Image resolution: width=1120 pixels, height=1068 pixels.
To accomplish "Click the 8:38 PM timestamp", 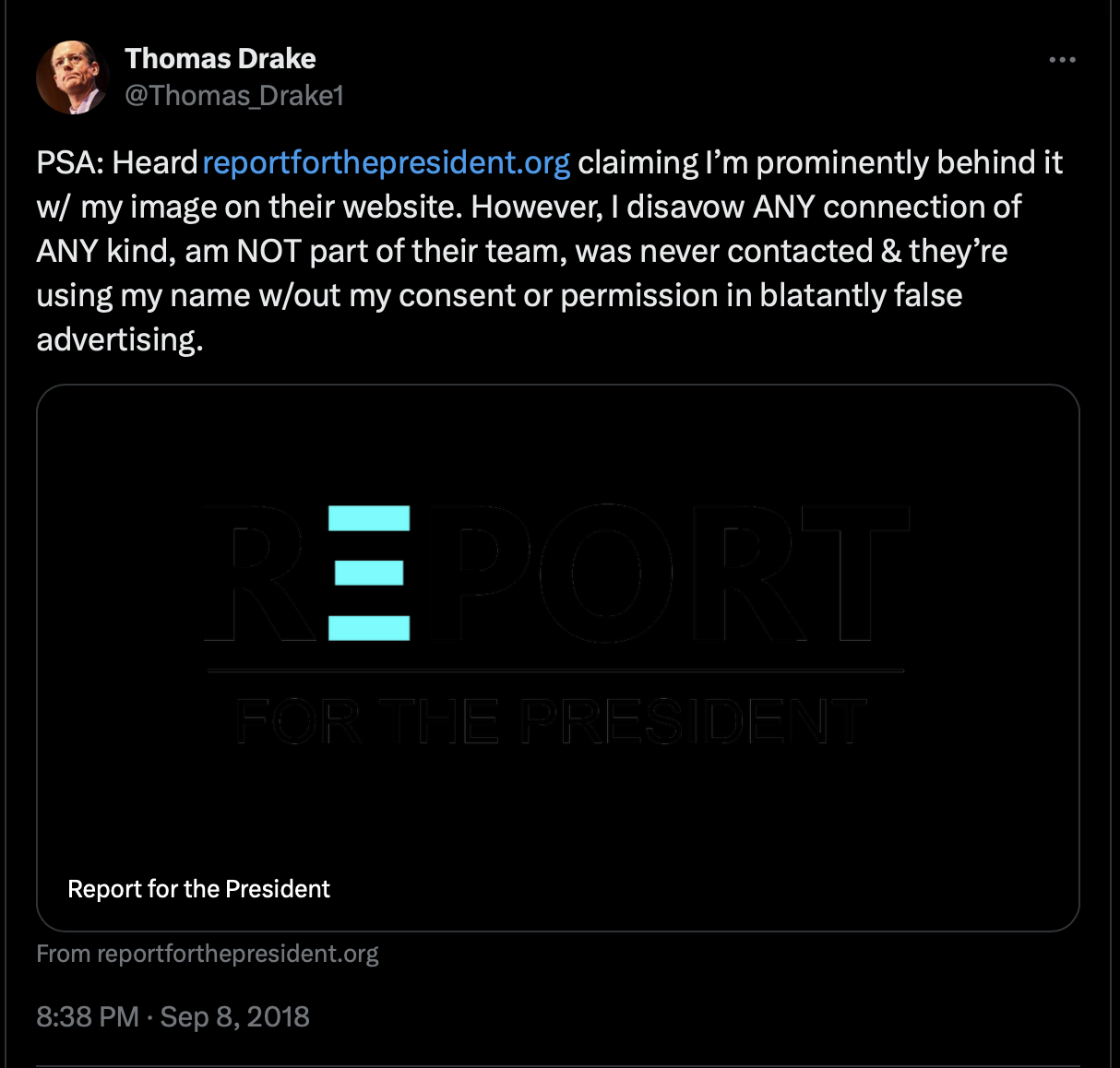I will 88,1016.
